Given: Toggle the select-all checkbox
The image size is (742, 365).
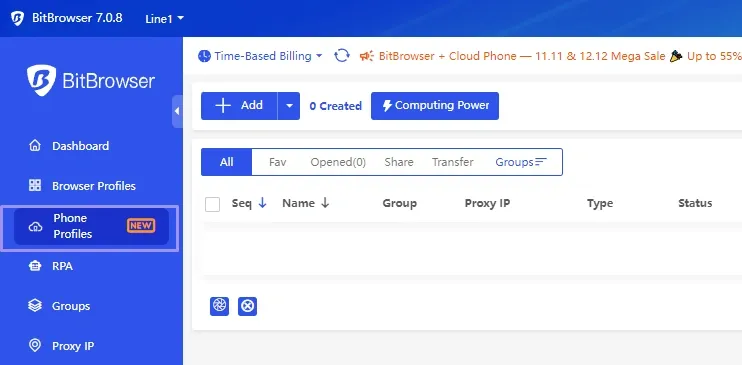Looking at the screenshot, I should [212, 205].
